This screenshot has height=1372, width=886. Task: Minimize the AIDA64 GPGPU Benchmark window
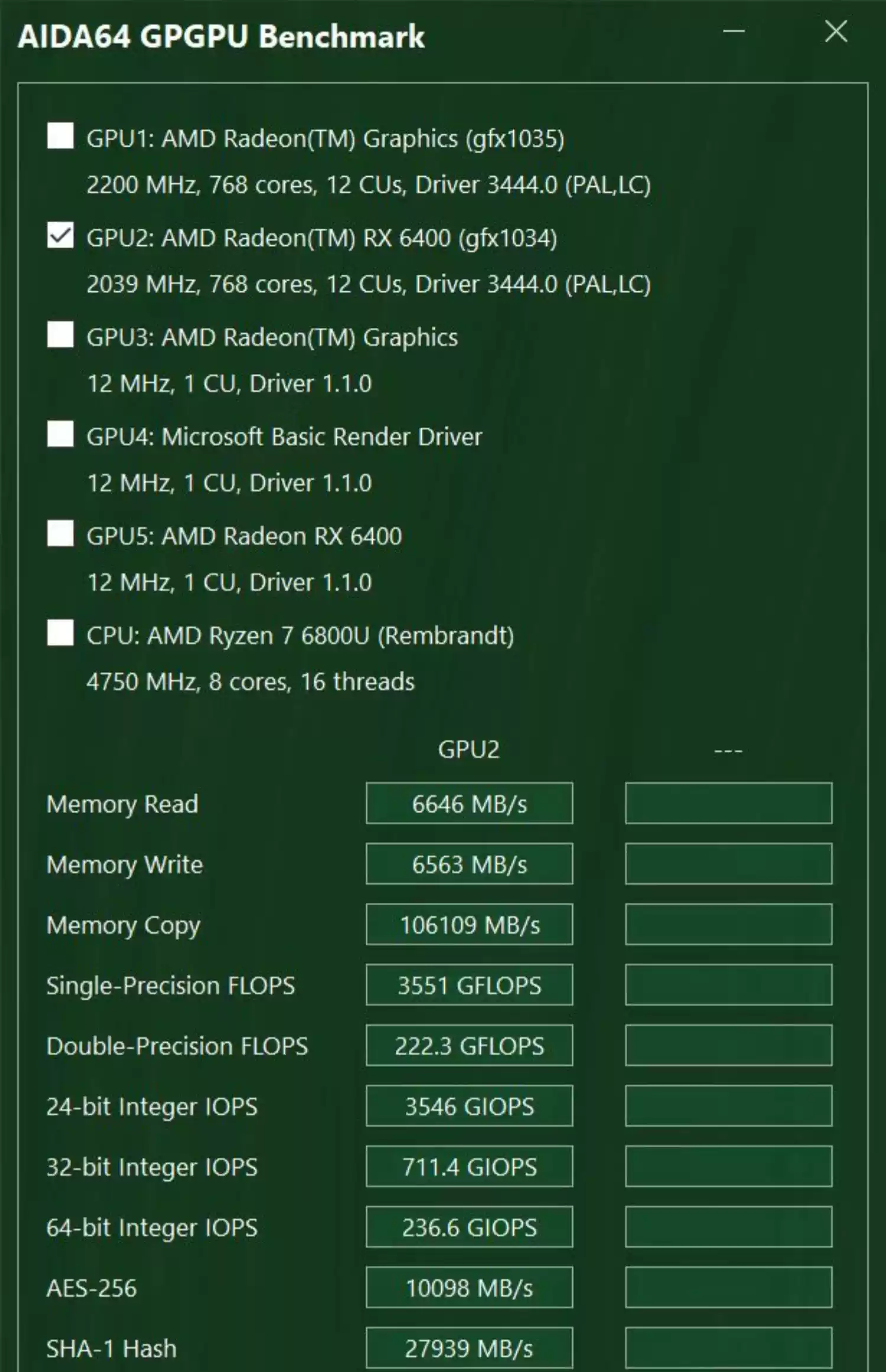(734, 31)
